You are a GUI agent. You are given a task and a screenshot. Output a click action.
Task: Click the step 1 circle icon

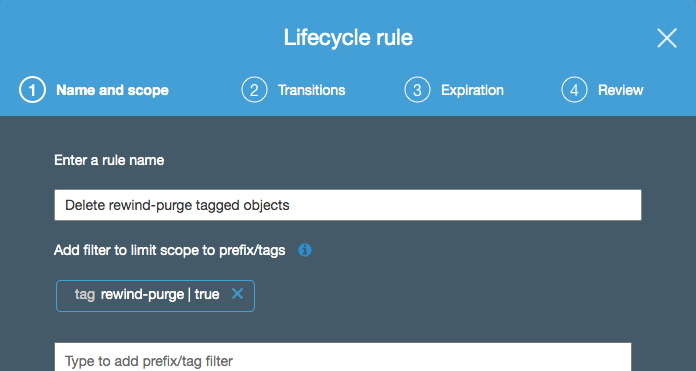point(32,90)
